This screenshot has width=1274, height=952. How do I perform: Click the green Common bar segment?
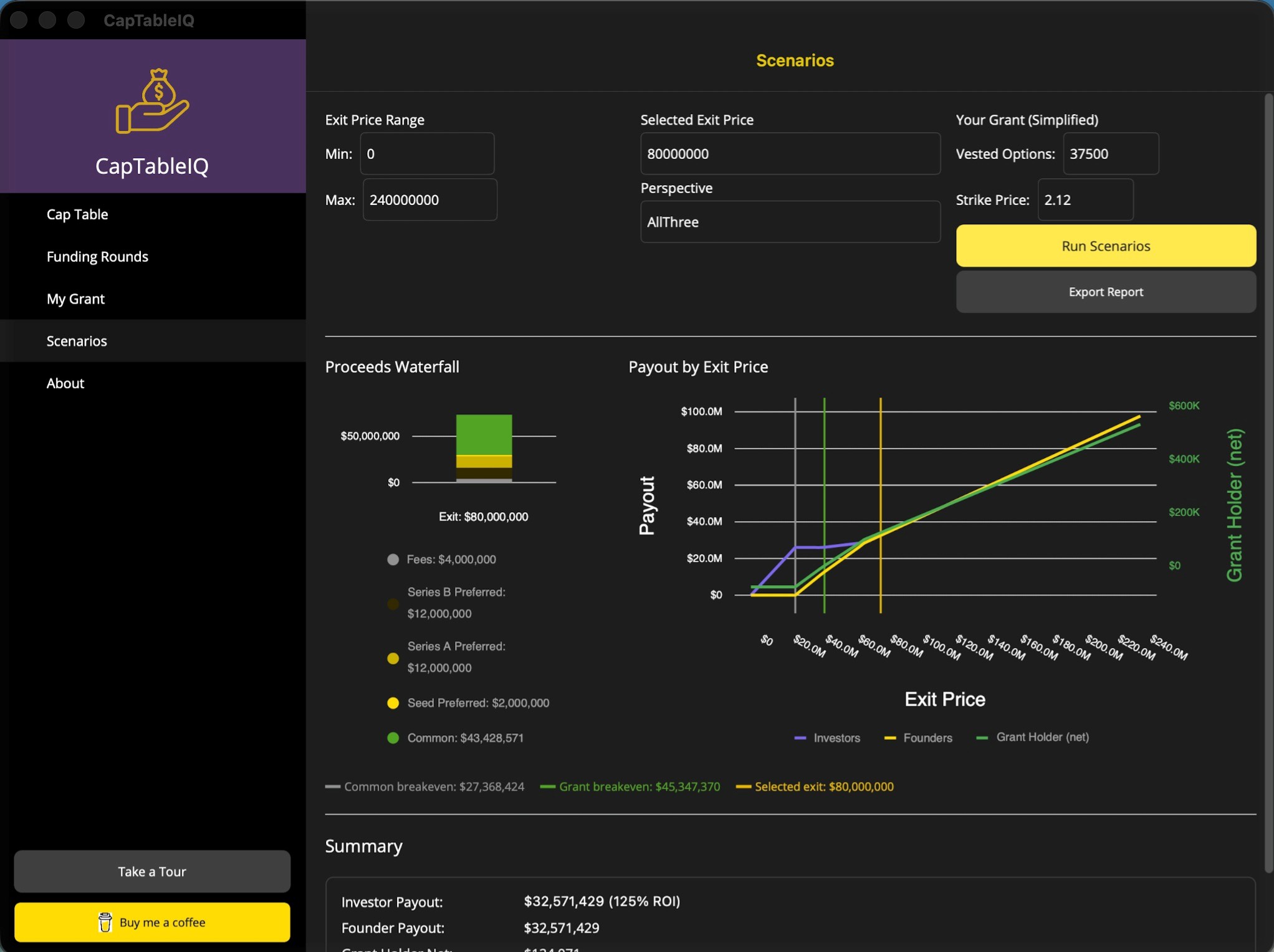pos(484,434)
